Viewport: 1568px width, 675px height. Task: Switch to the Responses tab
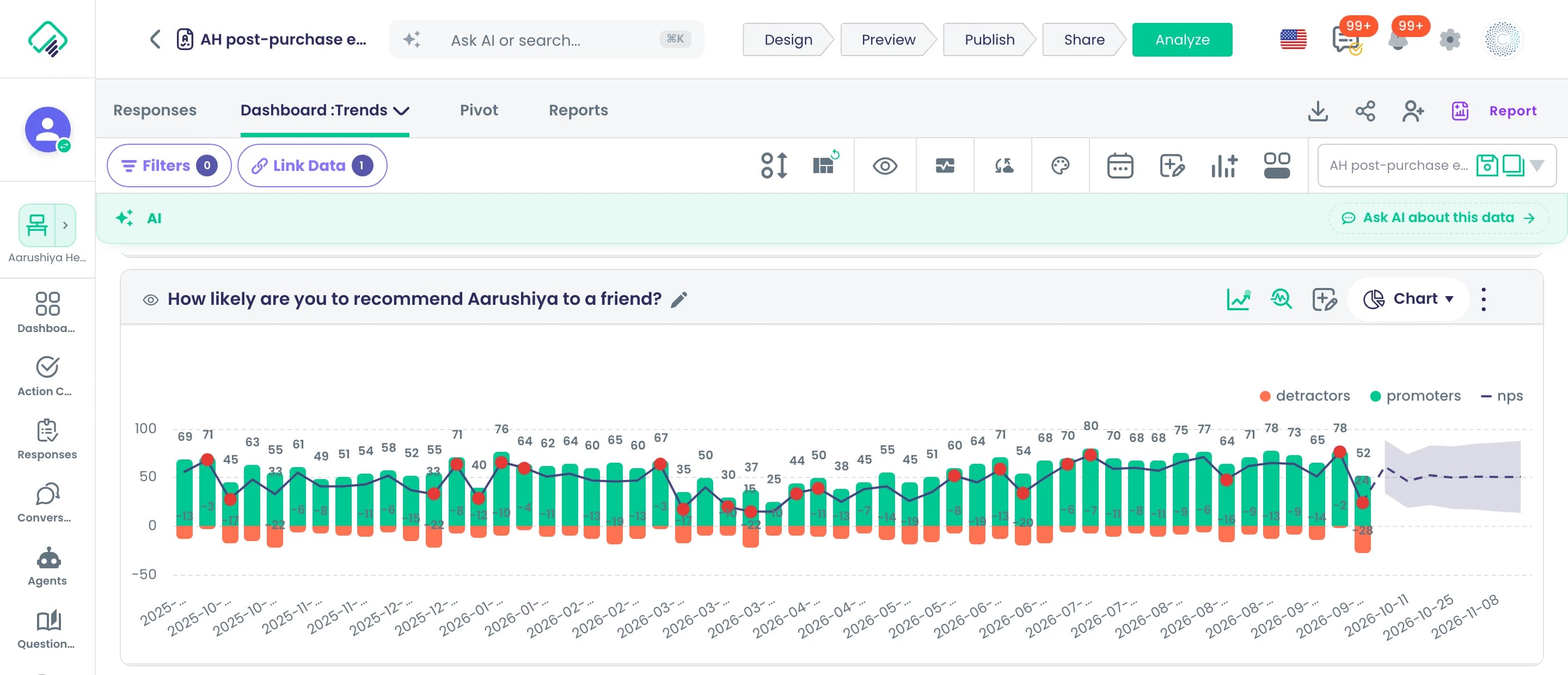(x=155, y=110)
